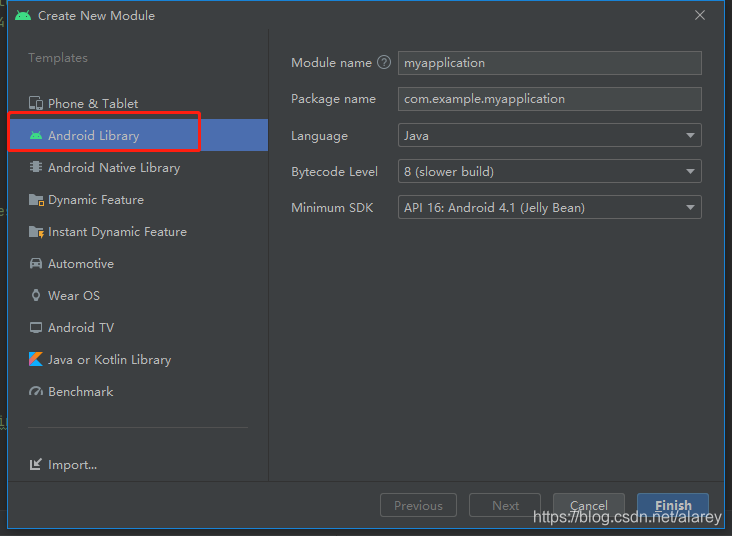The width and height of the screenshot is (732, 536).
Task: Click the Kotlin logo icon
Action: click(x=36, y=360)
